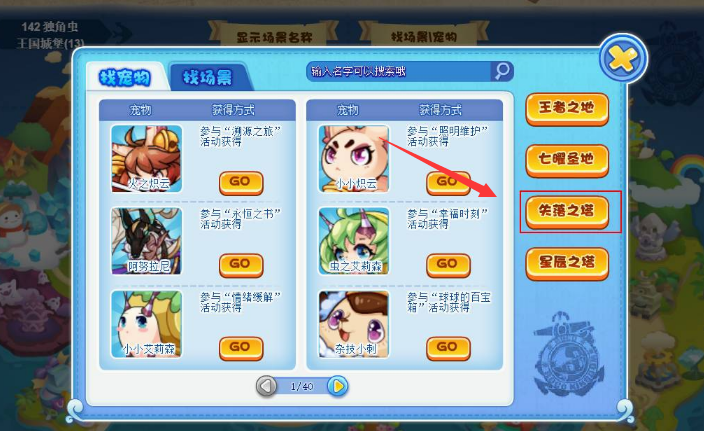
Task: Click GO for 球球的百宝箱 activity
Action: tap(448, 348)
